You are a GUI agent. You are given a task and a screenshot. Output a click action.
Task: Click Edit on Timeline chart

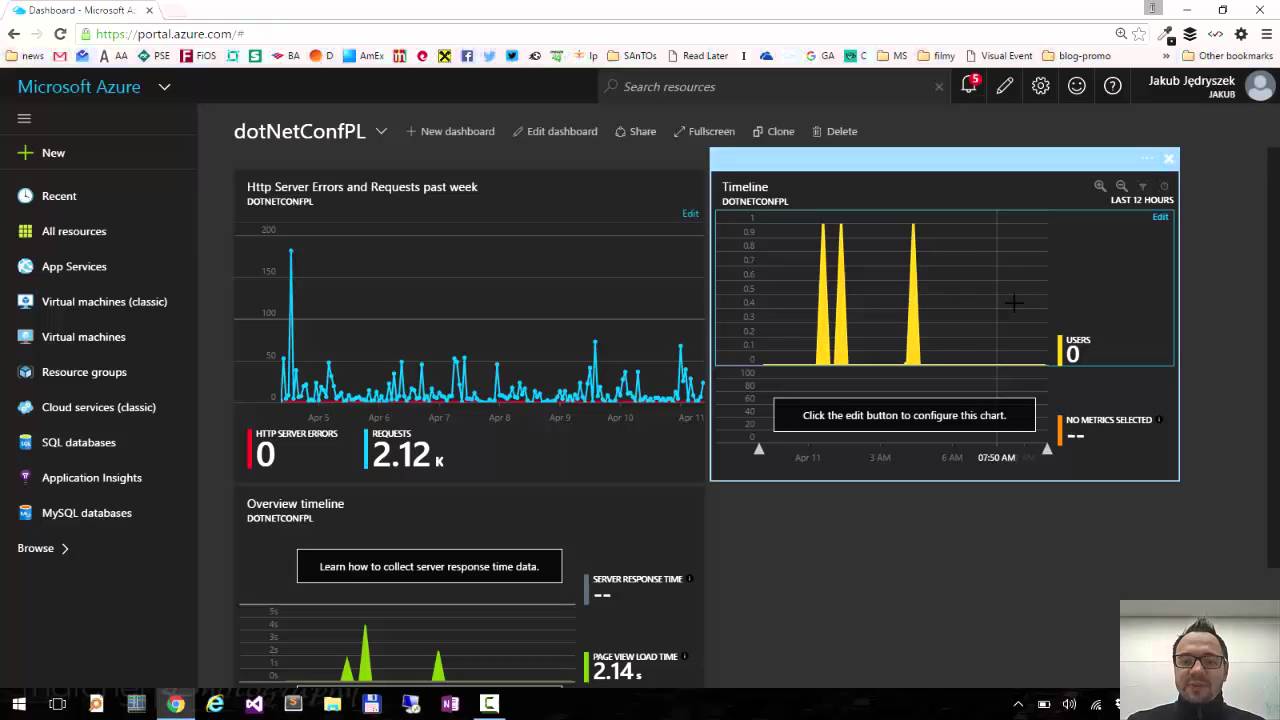click(1160, 216)
